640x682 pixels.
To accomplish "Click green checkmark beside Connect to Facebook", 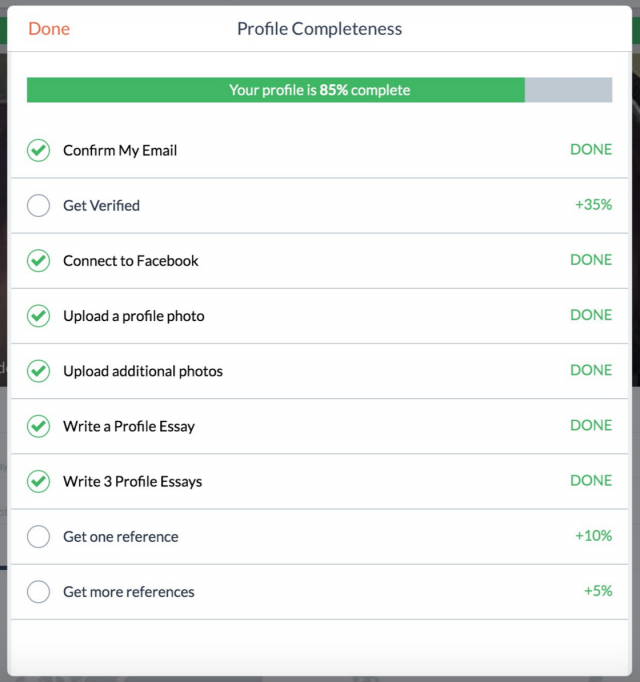I will (38, 261).
